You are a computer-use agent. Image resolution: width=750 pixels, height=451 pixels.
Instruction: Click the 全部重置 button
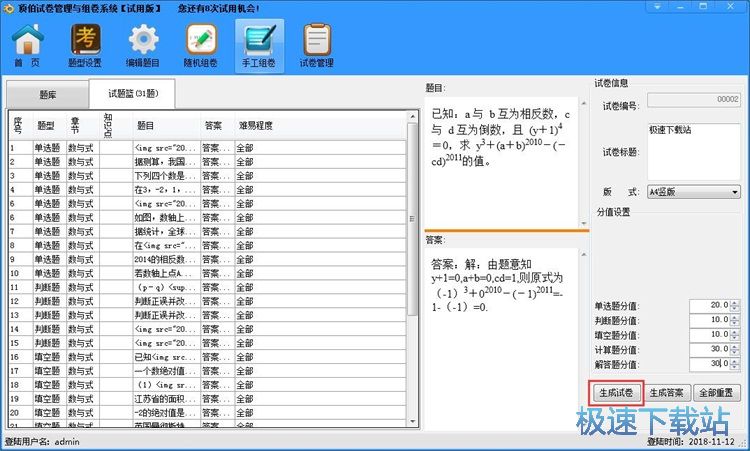coord(716,393)
